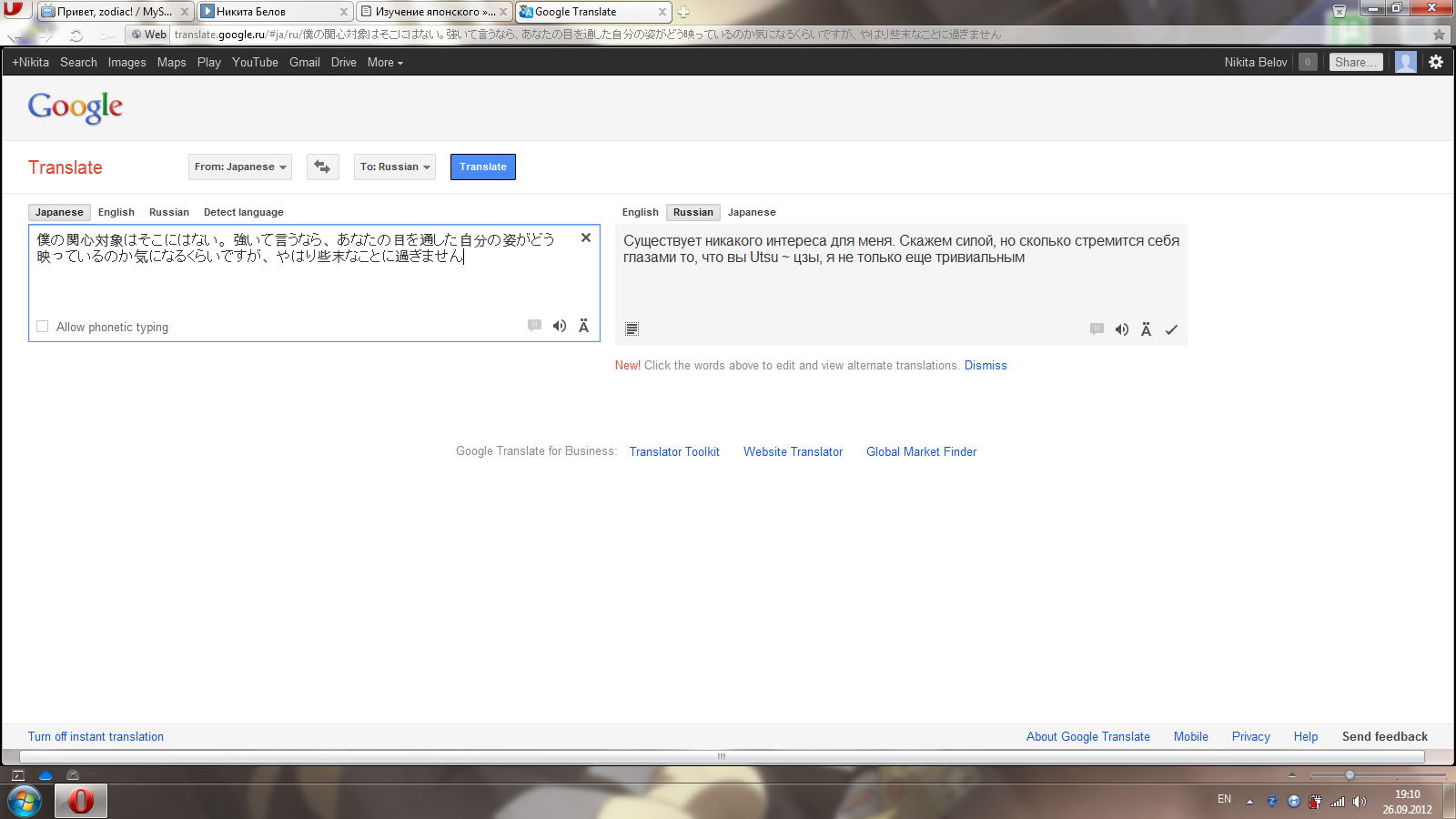1456x819 pixels.
Task: Click Send feedback
Action: point(1385,736)
